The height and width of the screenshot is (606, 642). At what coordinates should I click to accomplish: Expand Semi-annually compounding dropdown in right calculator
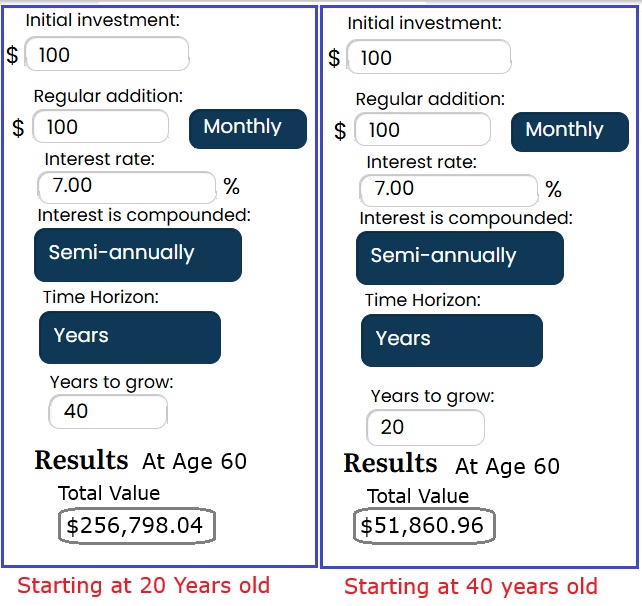[459, 257]
